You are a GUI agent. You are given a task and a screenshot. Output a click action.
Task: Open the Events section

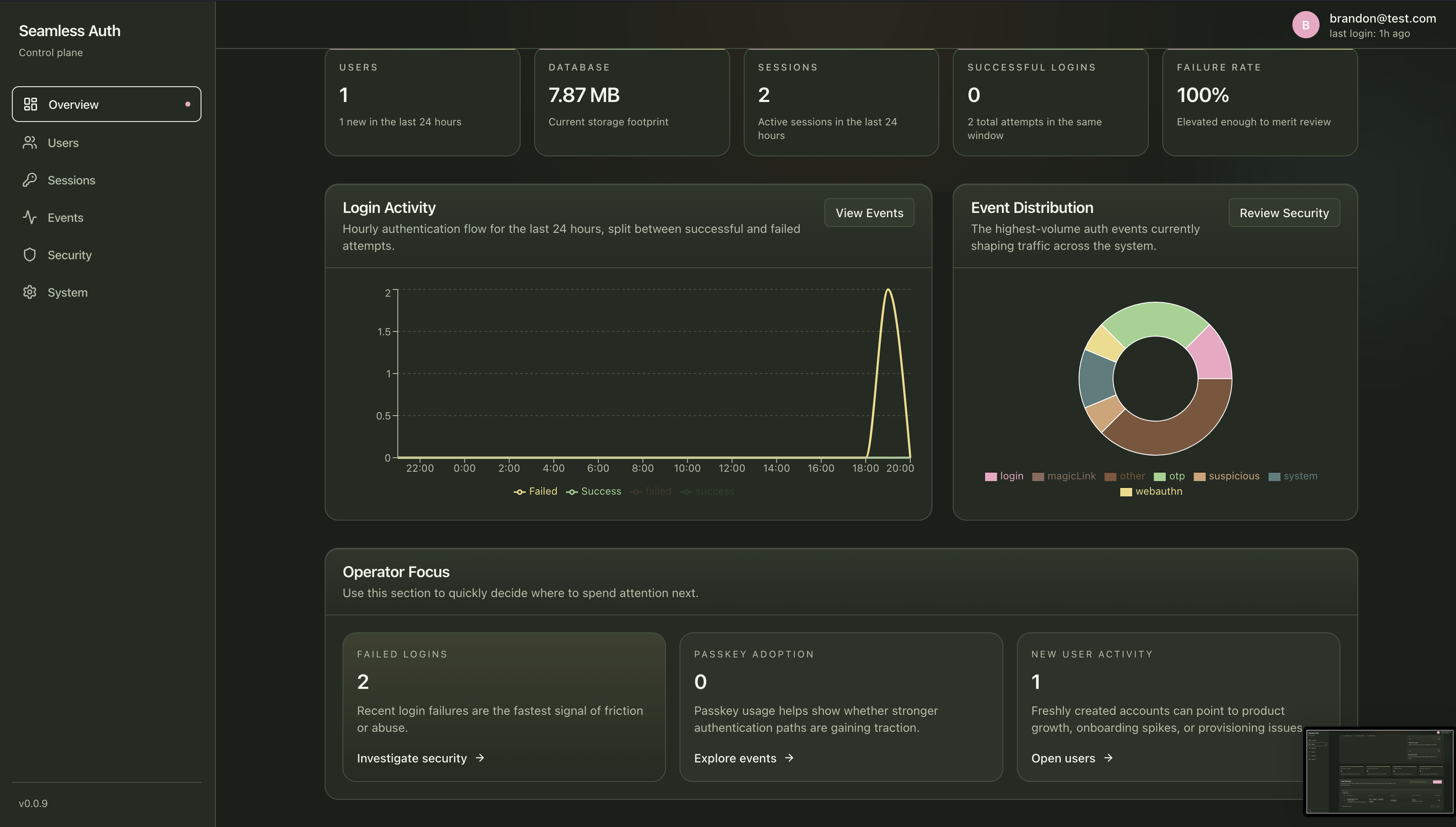coord(107,218)
